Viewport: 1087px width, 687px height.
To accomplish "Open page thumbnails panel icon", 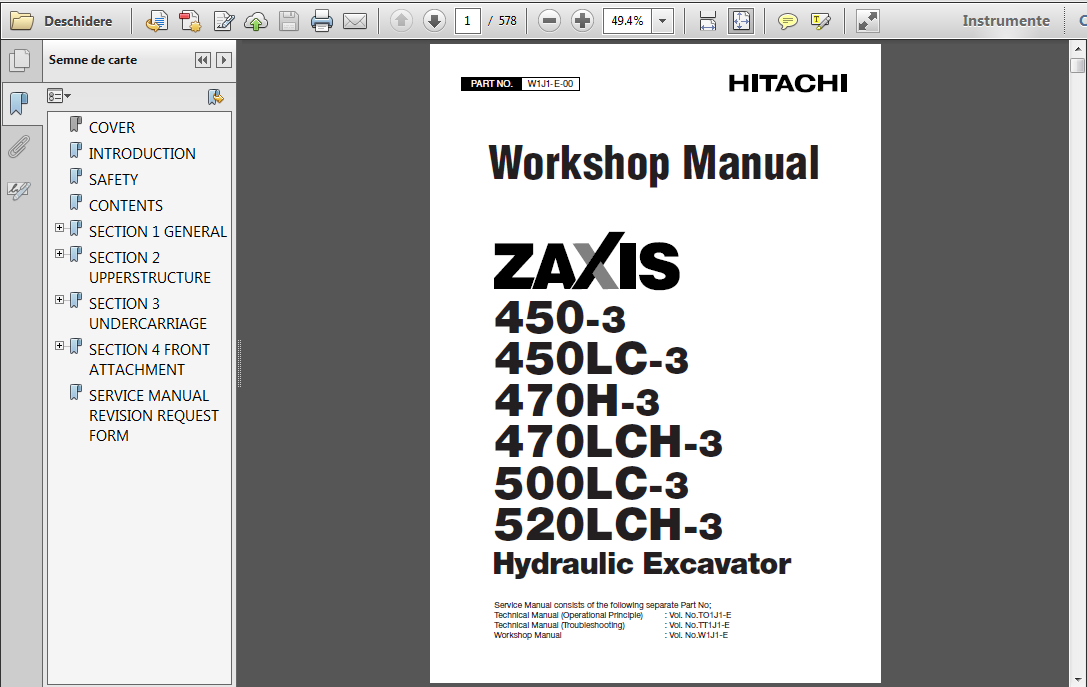I will coord(19,60).
